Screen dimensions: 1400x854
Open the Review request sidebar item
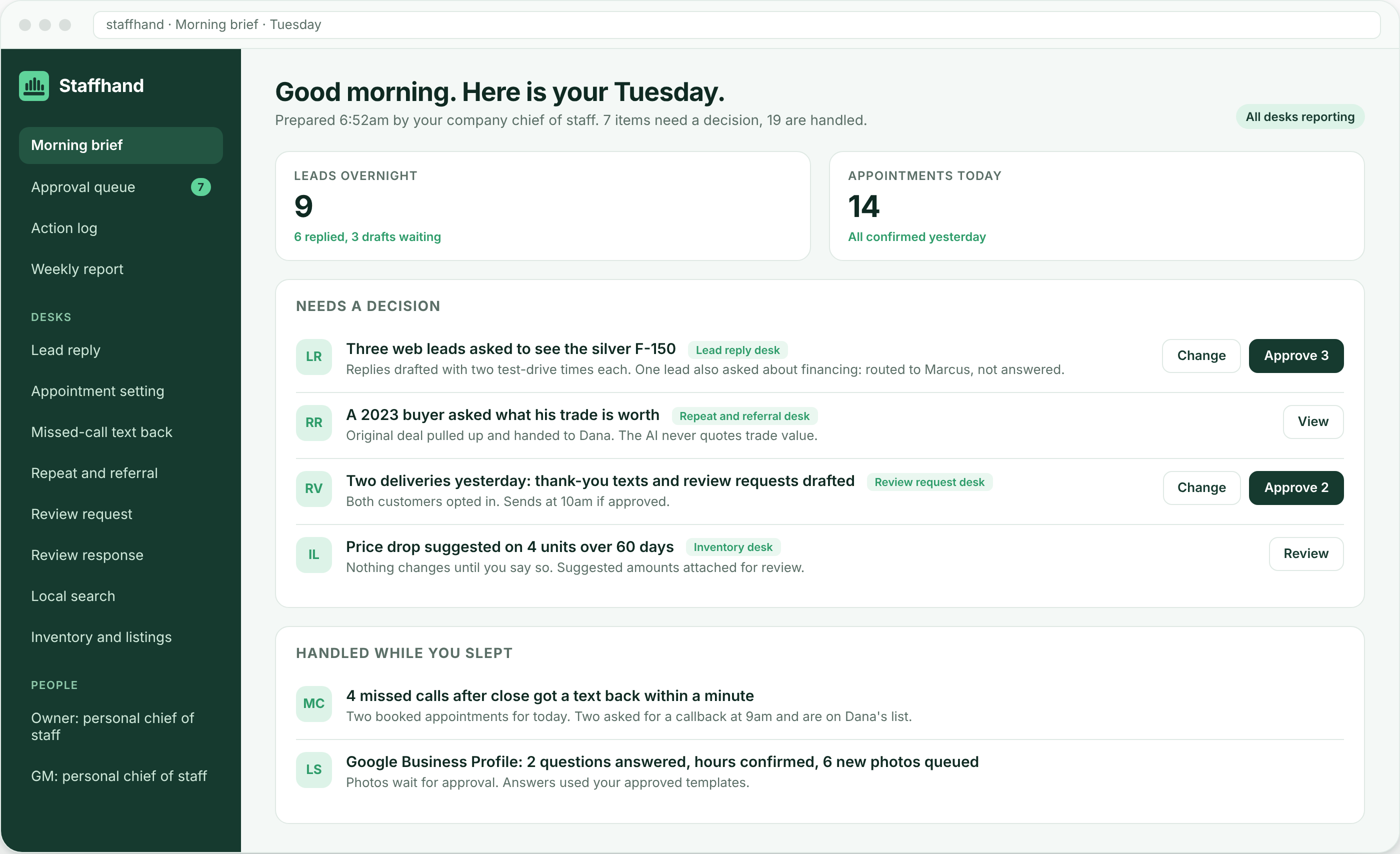pyautogui.click(x=120, y=513)
